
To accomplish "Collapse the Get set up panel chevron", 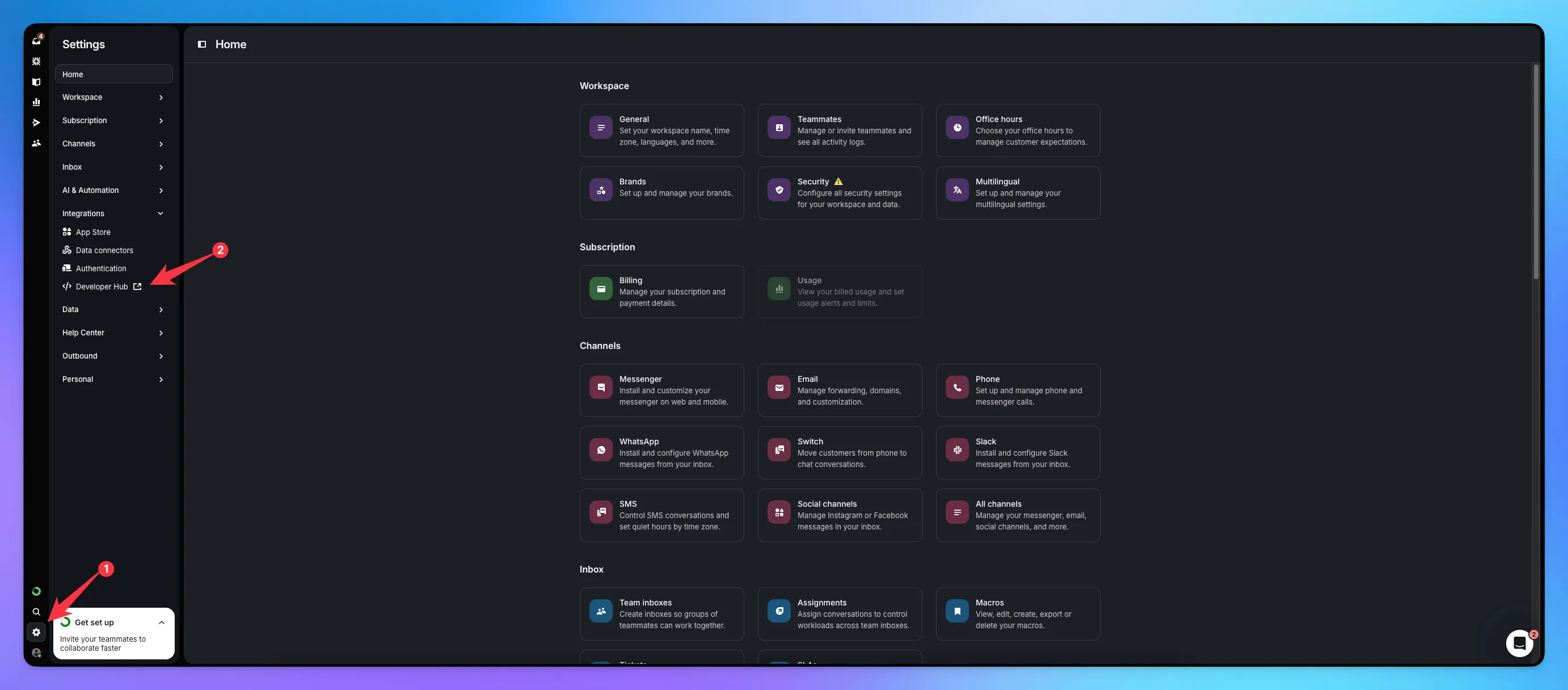I will coord(161,622).
